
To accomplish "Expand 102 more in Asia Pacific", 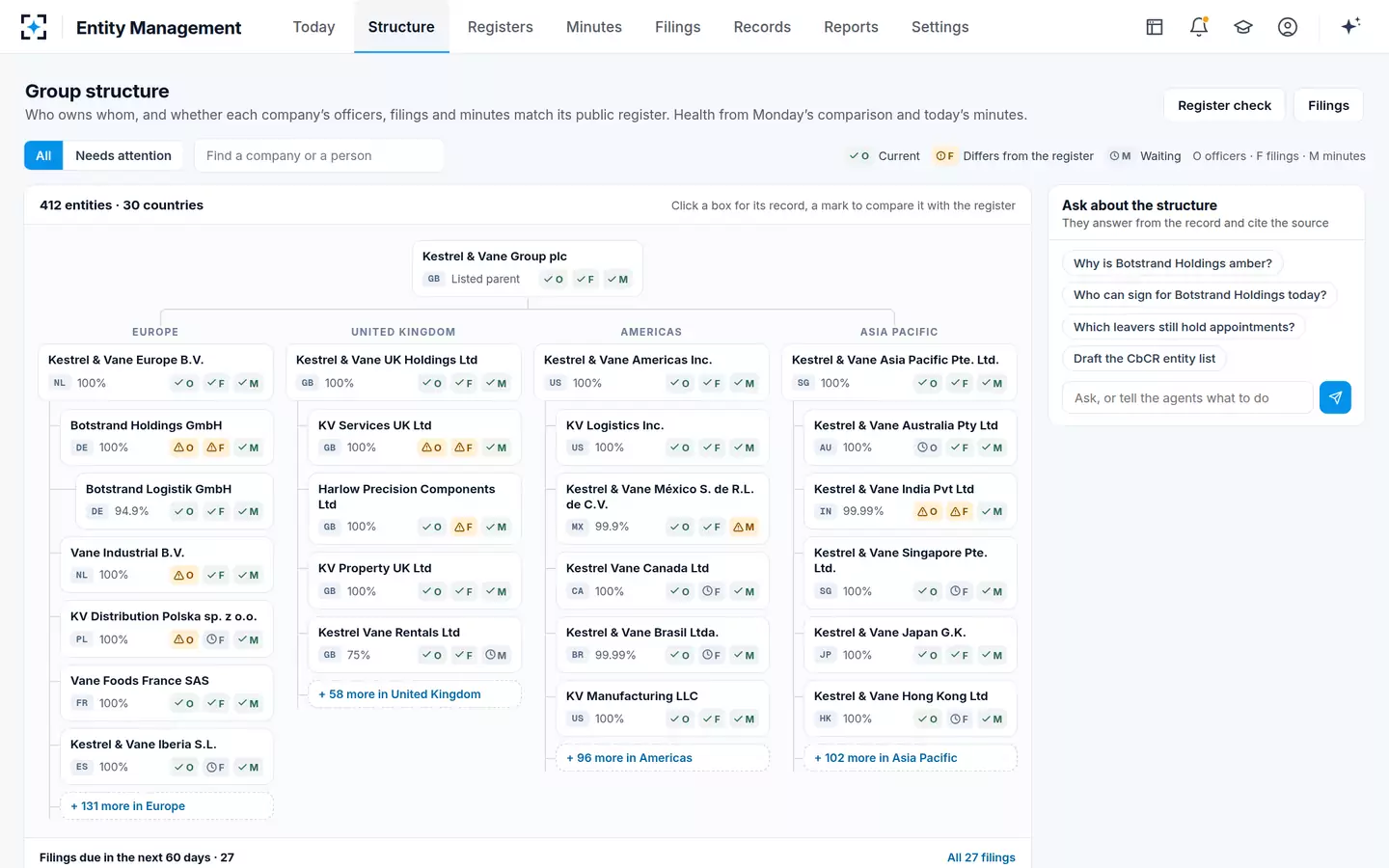I will coord(911,758).
